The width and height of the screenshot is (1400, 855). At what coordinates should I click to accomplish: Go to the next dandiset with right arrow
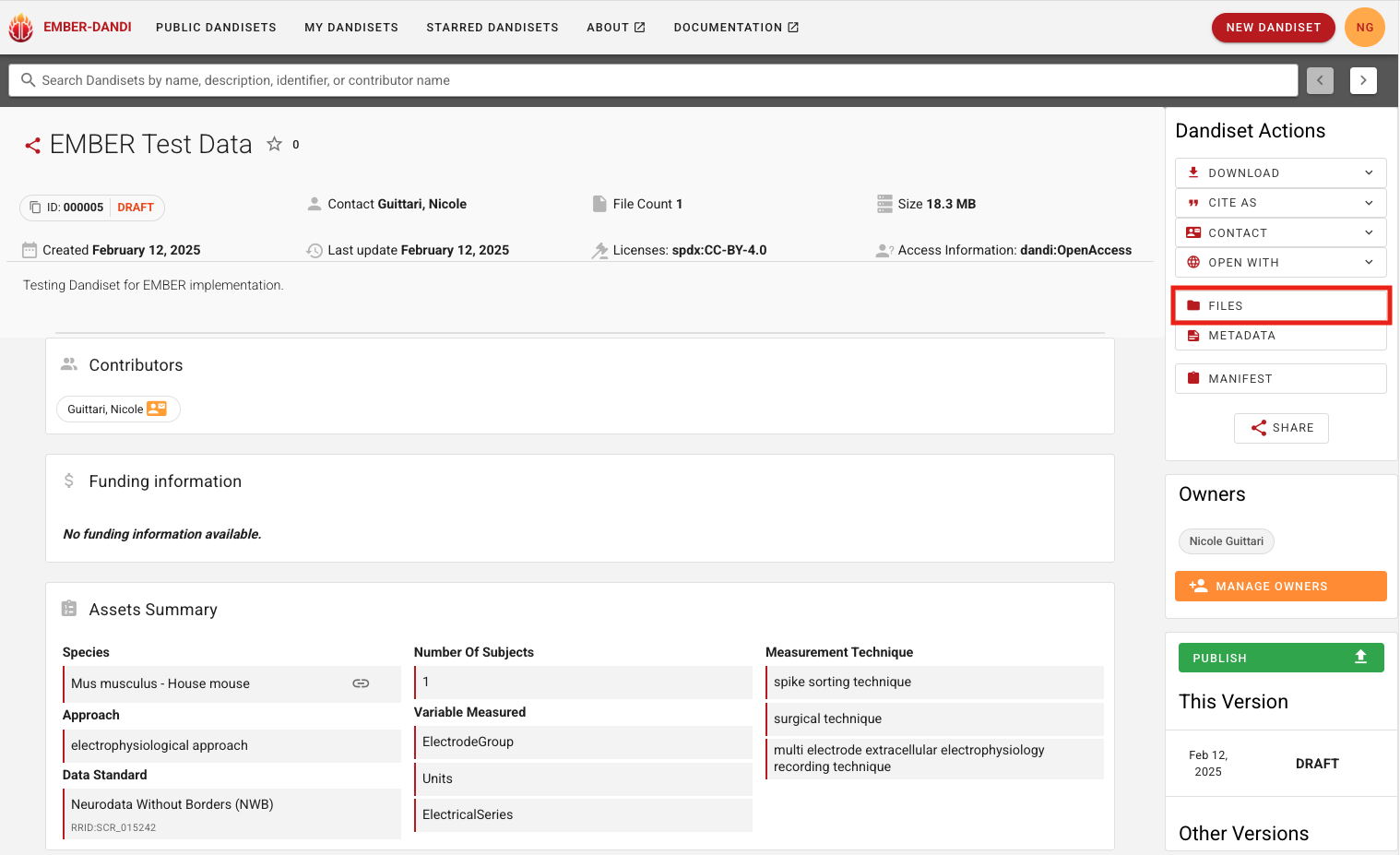1363,80
